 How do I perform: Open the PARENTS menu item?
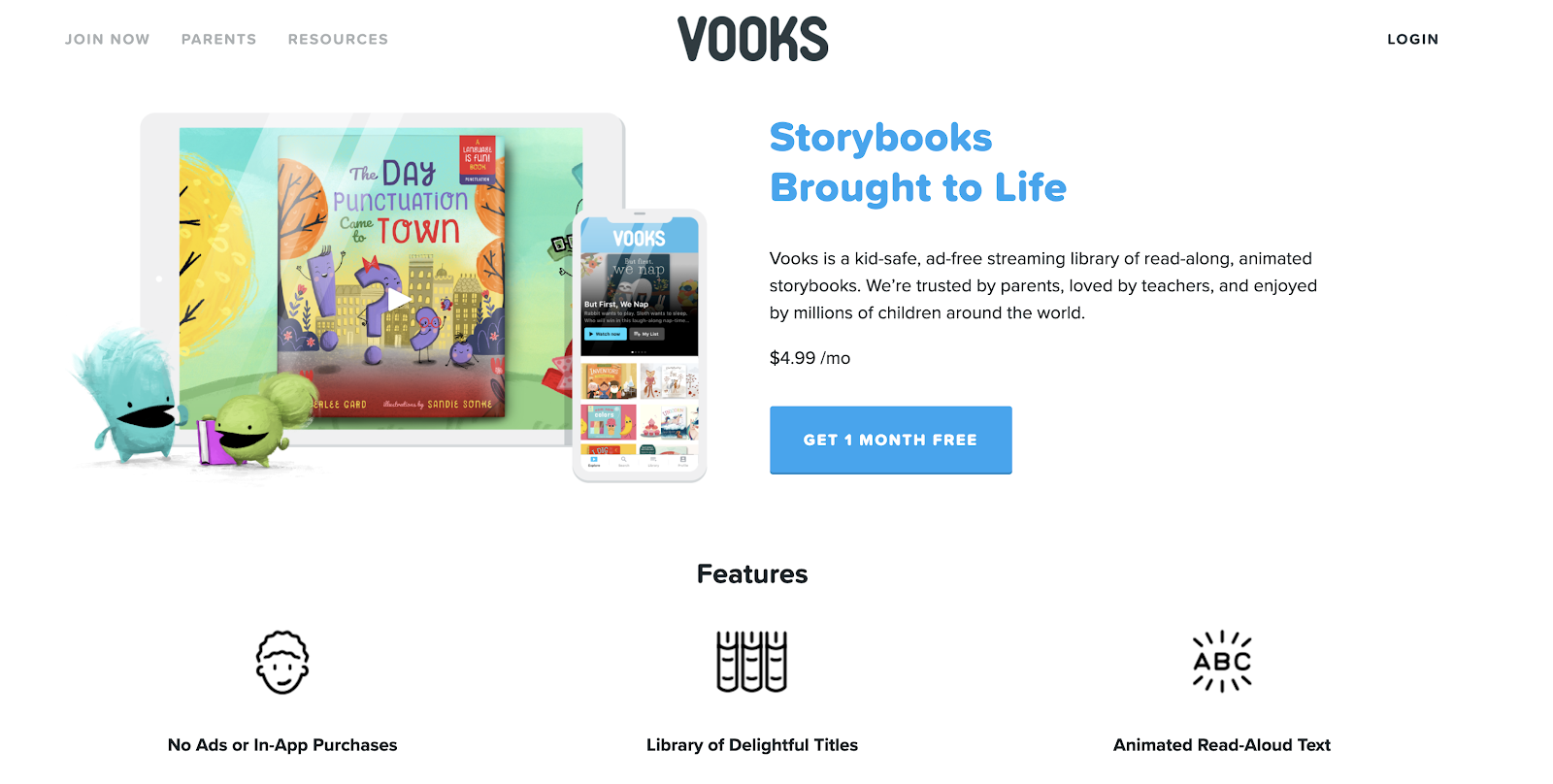219,40
